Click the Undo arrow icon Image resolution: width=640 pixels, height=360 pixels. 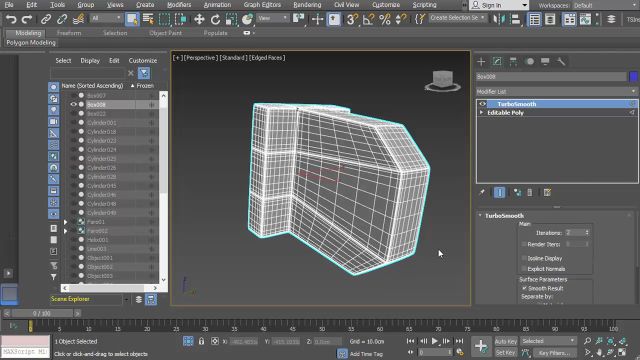11,19
